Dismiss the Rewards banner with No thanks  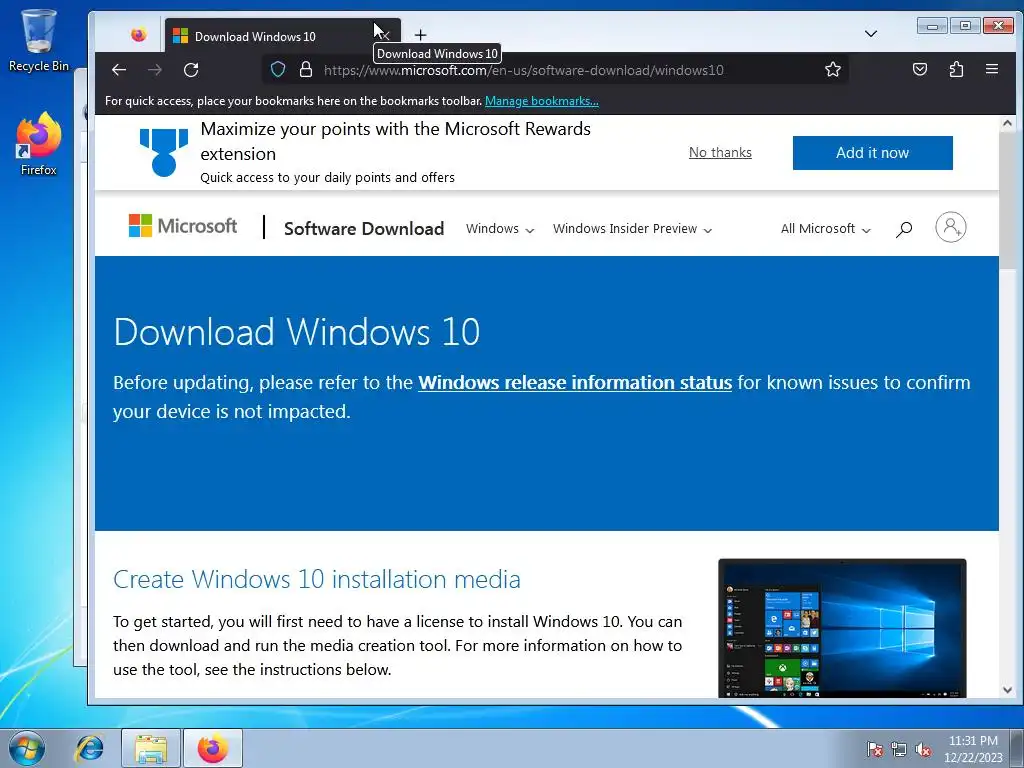coord(720,153)
